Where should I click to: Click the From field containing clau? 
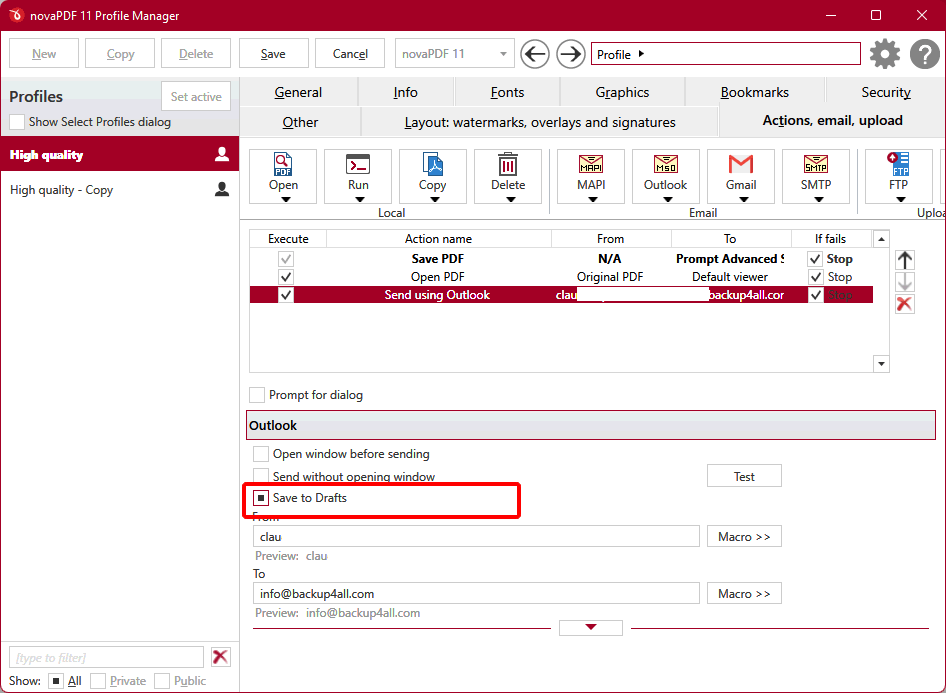pos(476,536)
